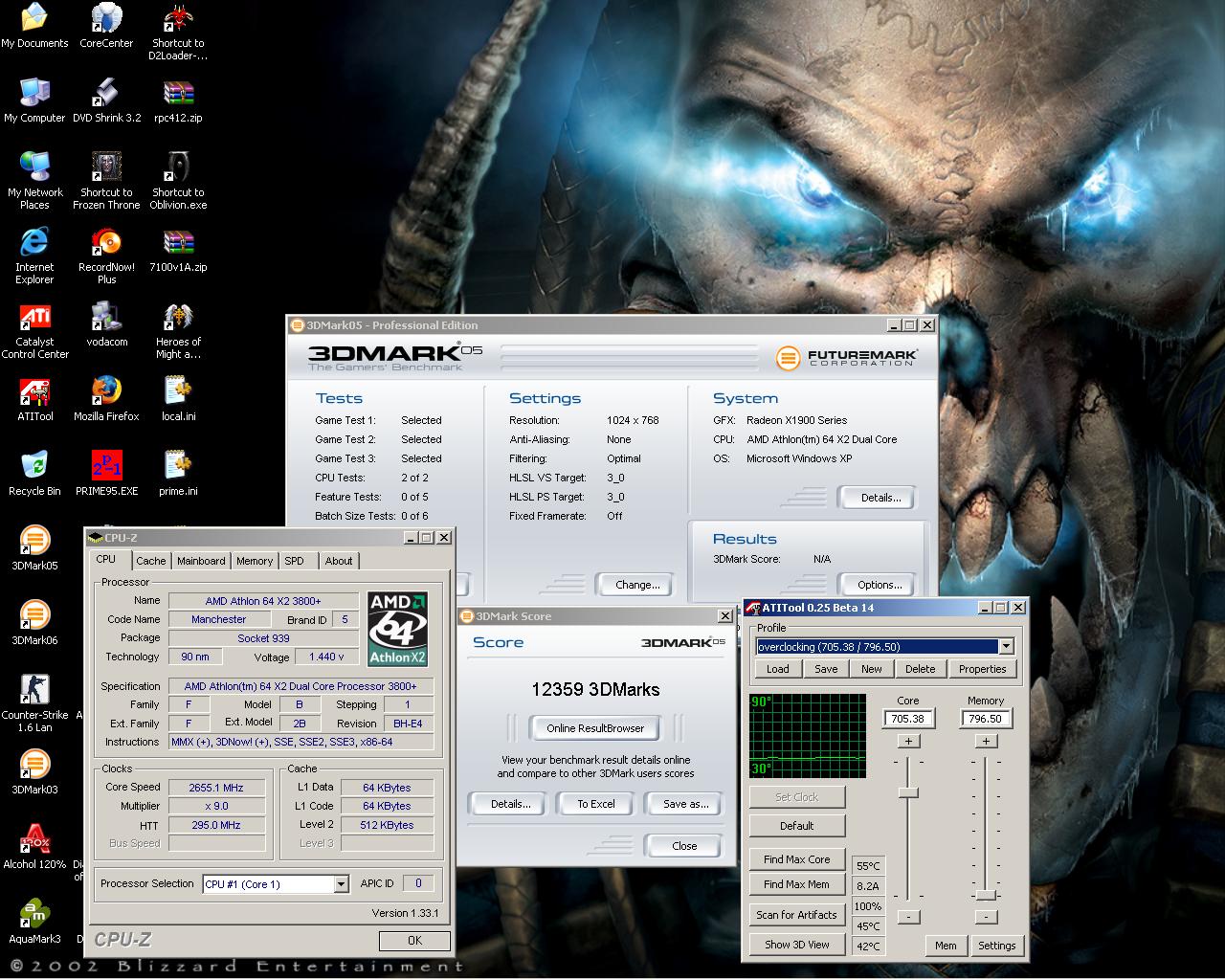The width and height of the screenshot is (1225, 980).
Task: Click the Online ResultBrowser button
Action: [595, 728]
